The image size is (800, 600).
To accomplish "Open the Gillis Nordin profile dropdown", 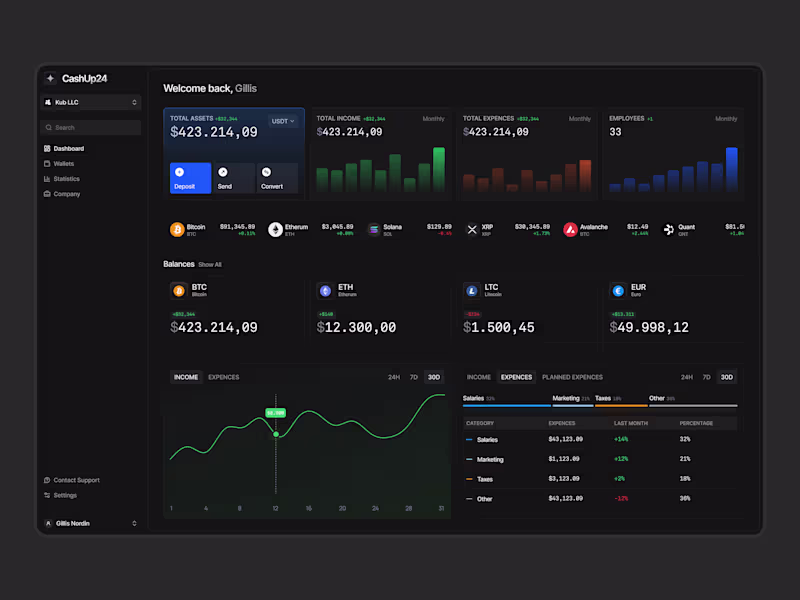I will click(x=90, y=522).
